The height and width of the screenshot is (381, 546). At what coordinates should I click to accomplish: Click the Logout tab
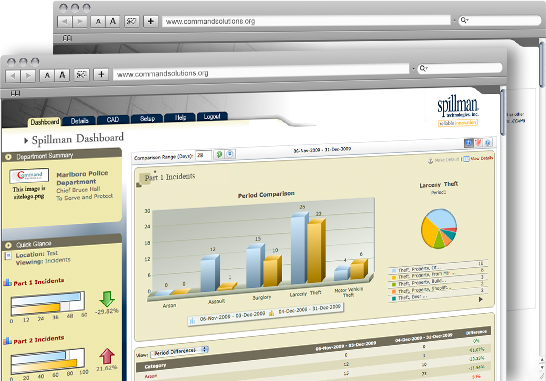point(212,116)
